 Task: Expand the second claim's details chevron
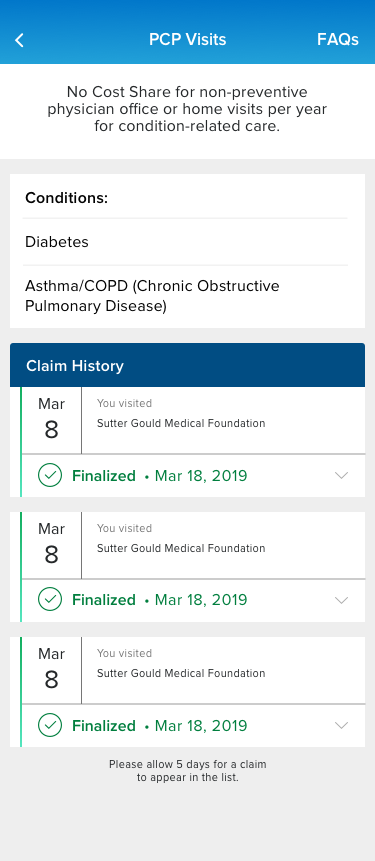[x=342, y=600]
